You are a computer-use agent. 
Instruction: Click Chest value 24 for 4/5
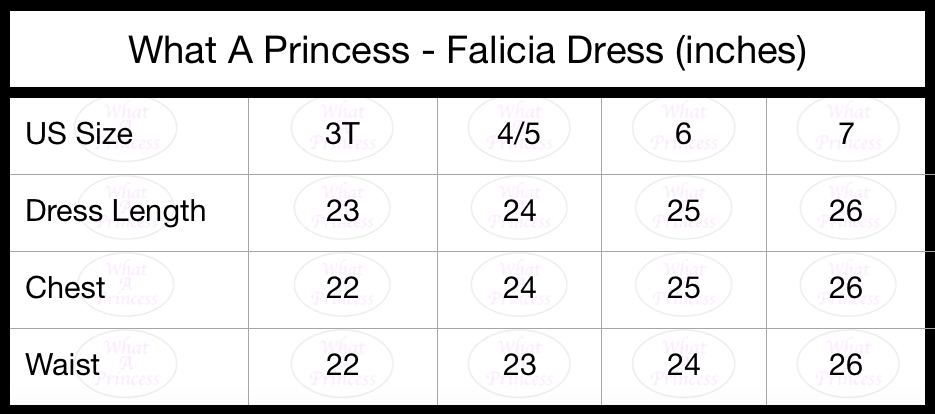pos(519,288)
